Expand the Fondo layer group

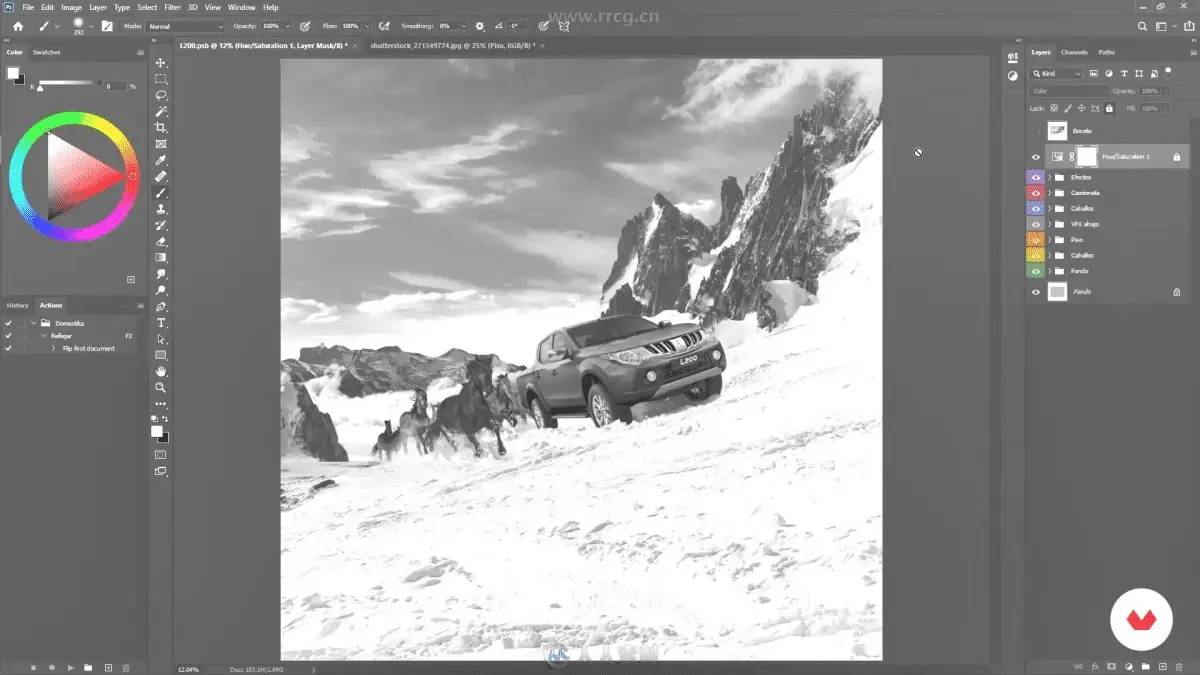point(1049,271)
